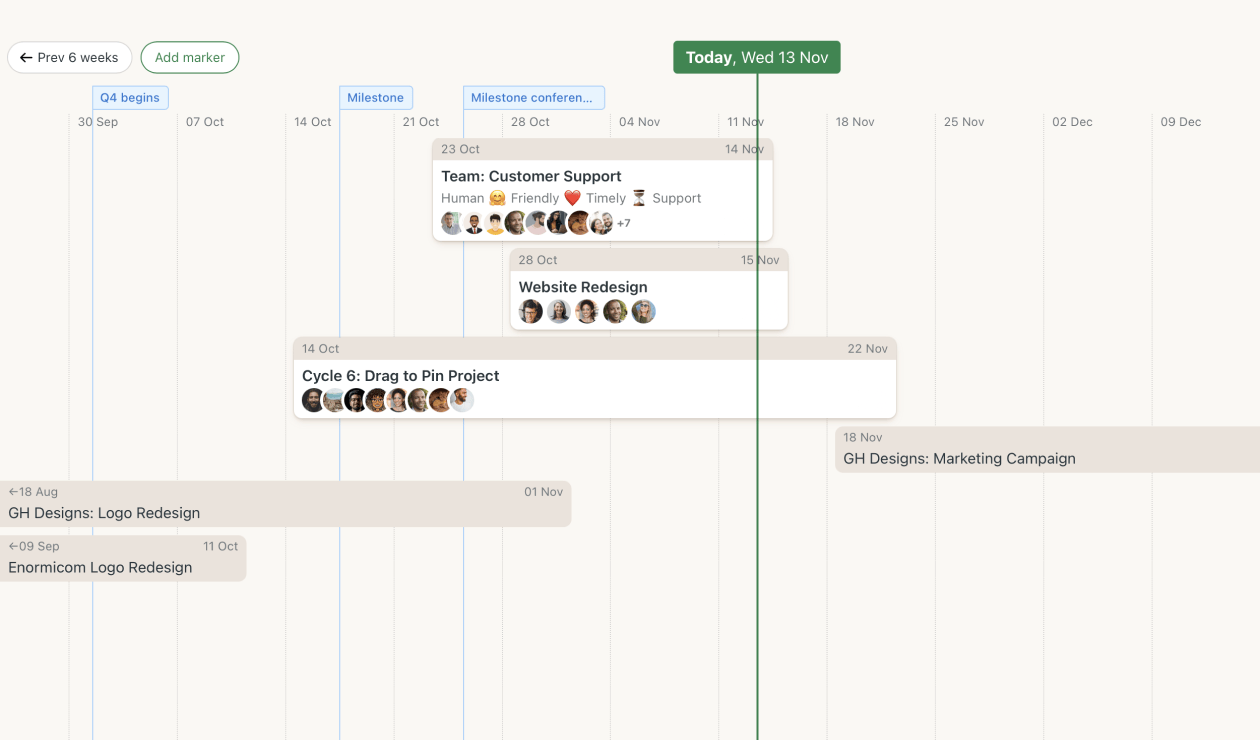Click the back arrow on Prev 6 weeks
Viewport: 1260px width, 740px height.
[x=24, y=57]
